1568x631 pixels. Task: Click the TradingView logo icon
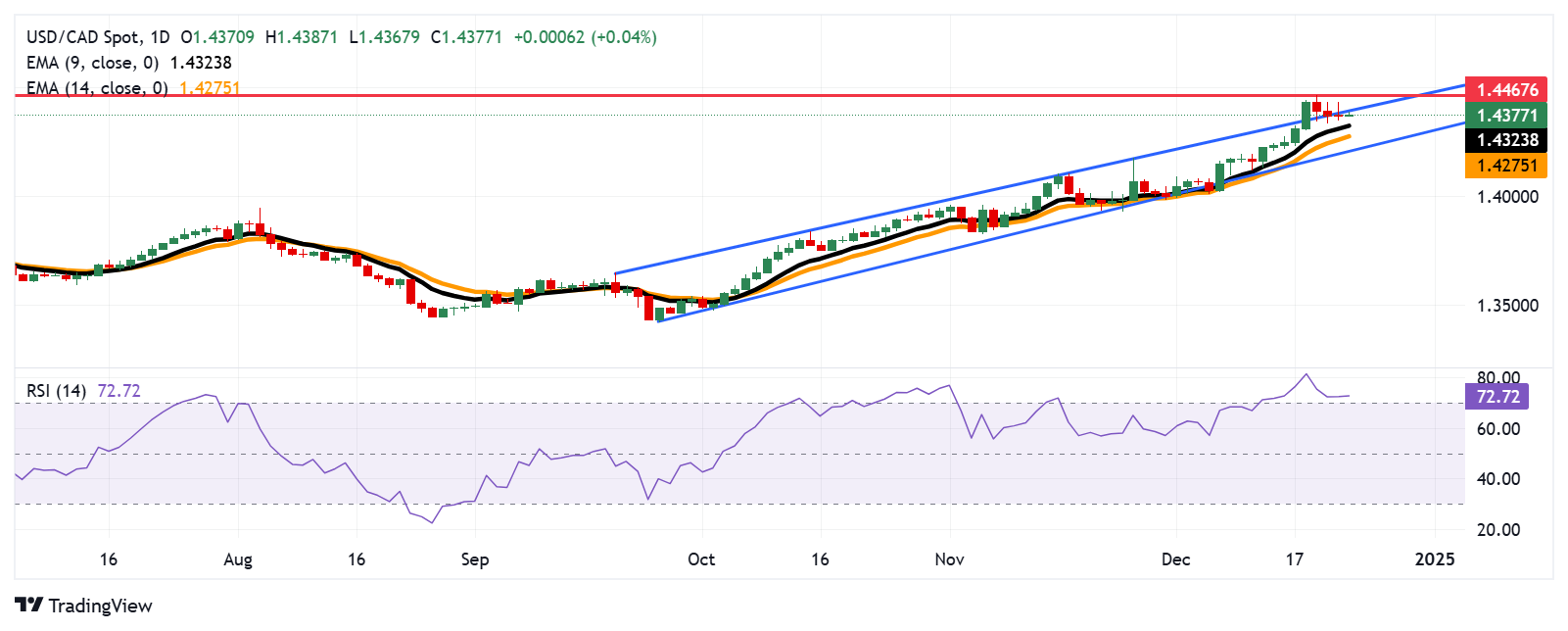28,606
